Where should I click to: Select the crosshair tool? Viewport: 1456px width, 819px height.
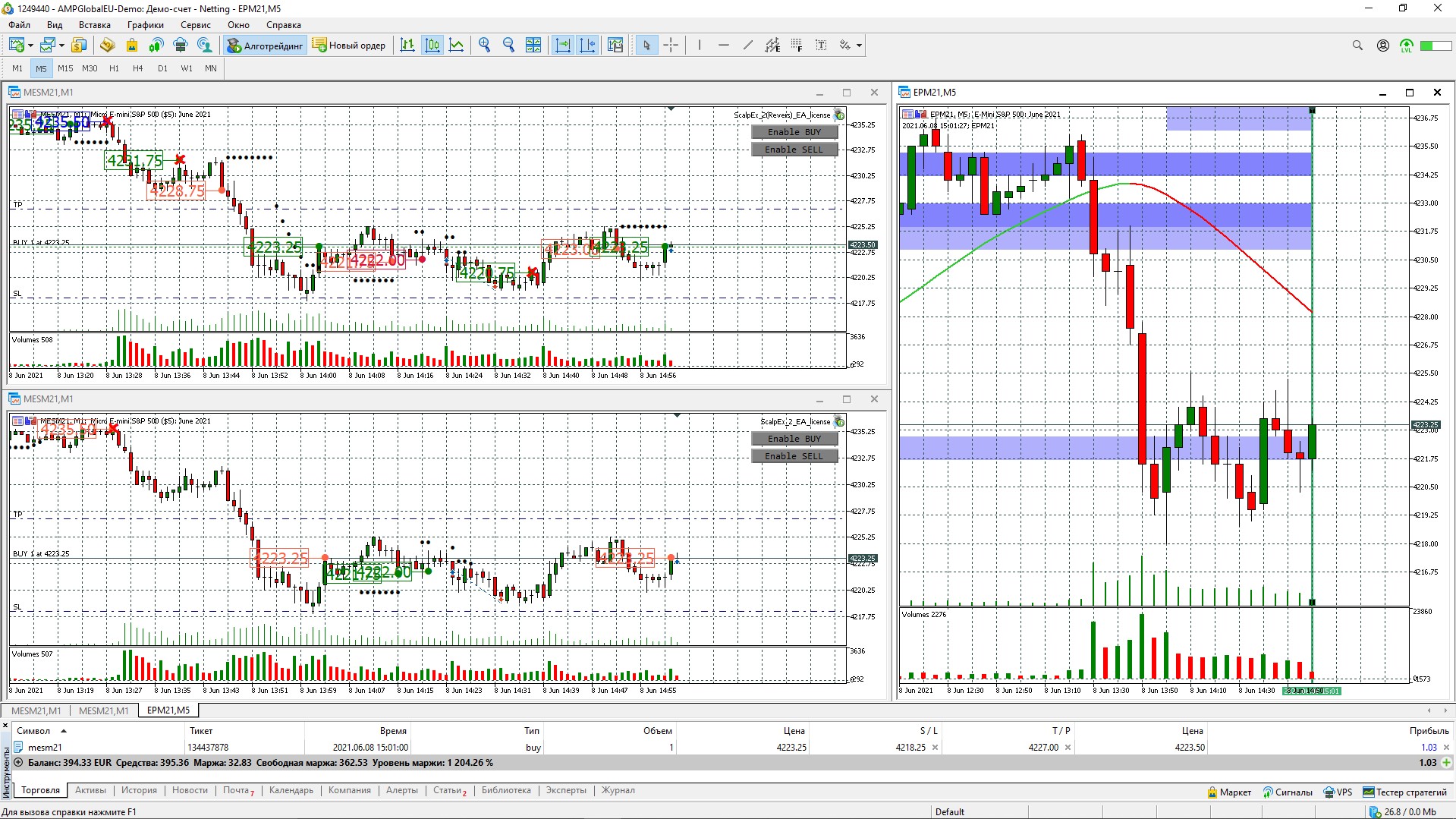point(671,46)
